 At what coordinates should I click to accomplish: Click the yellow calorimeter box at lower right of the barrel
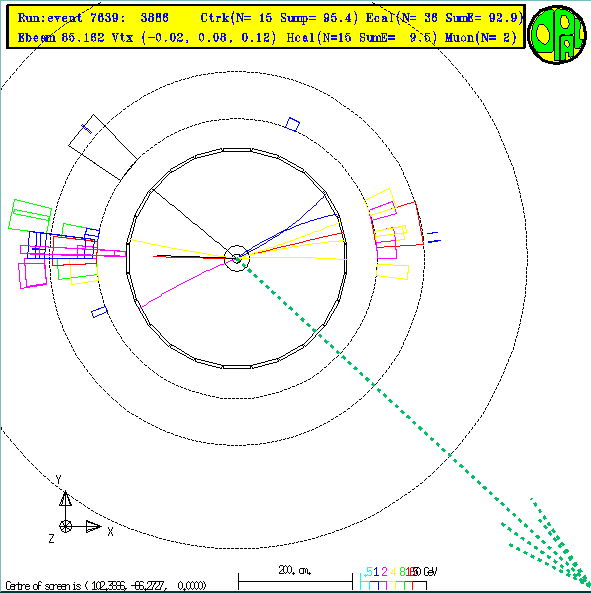point(392,272)
